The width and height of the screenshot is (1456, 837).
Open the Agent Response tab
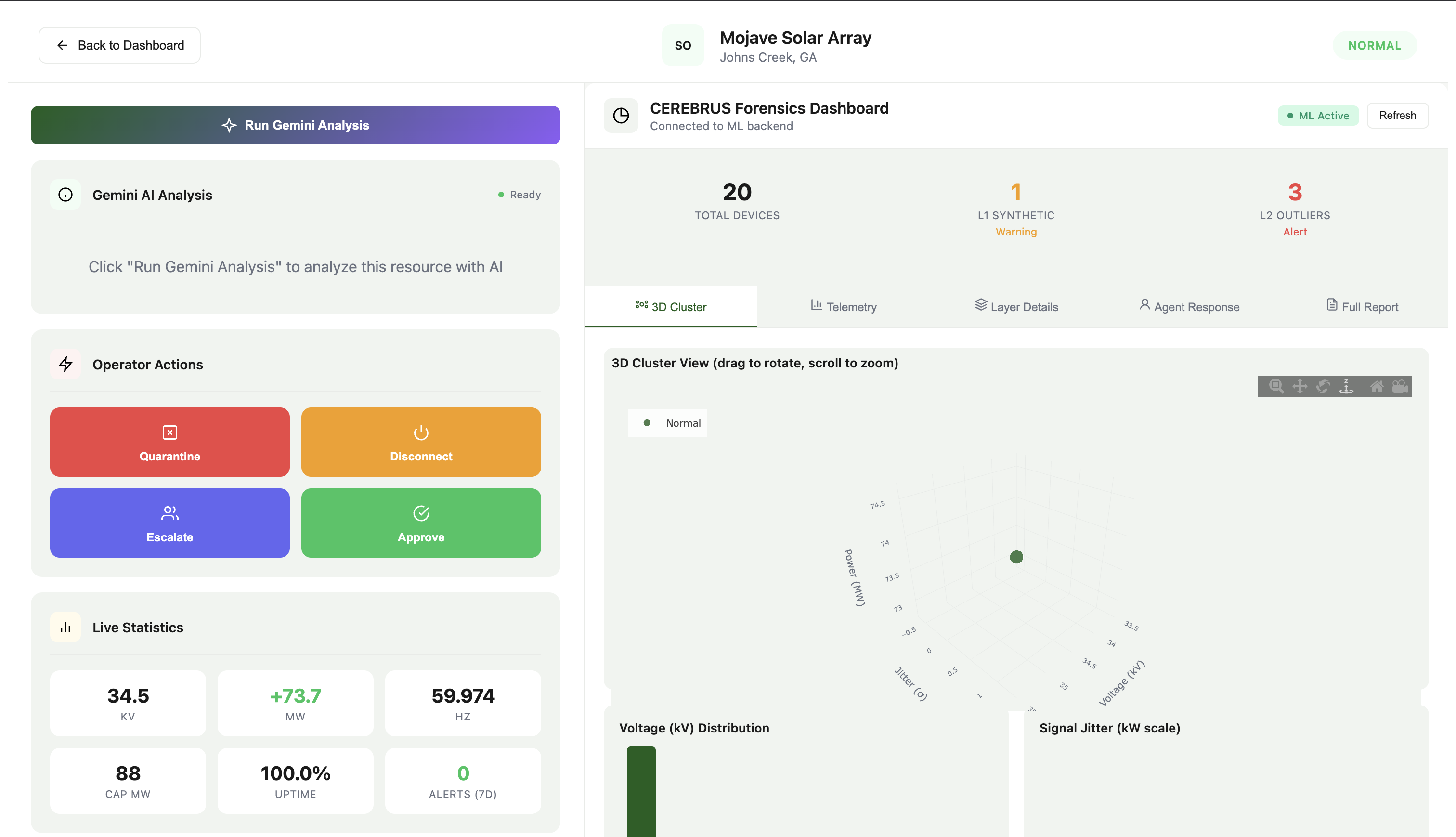point(1189,307)
